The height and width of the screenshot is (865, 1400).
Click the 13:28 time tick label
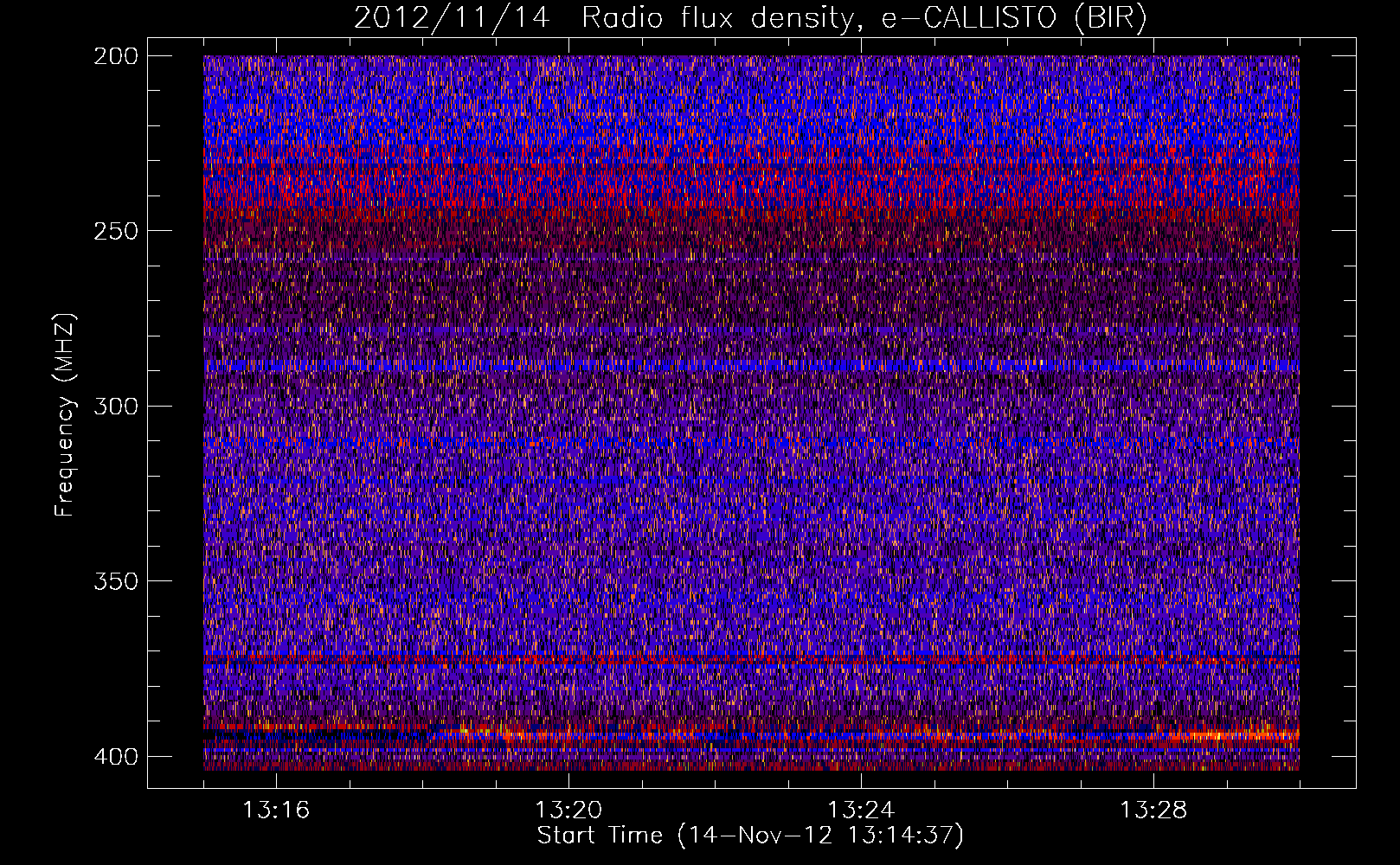click(1153, 811)
